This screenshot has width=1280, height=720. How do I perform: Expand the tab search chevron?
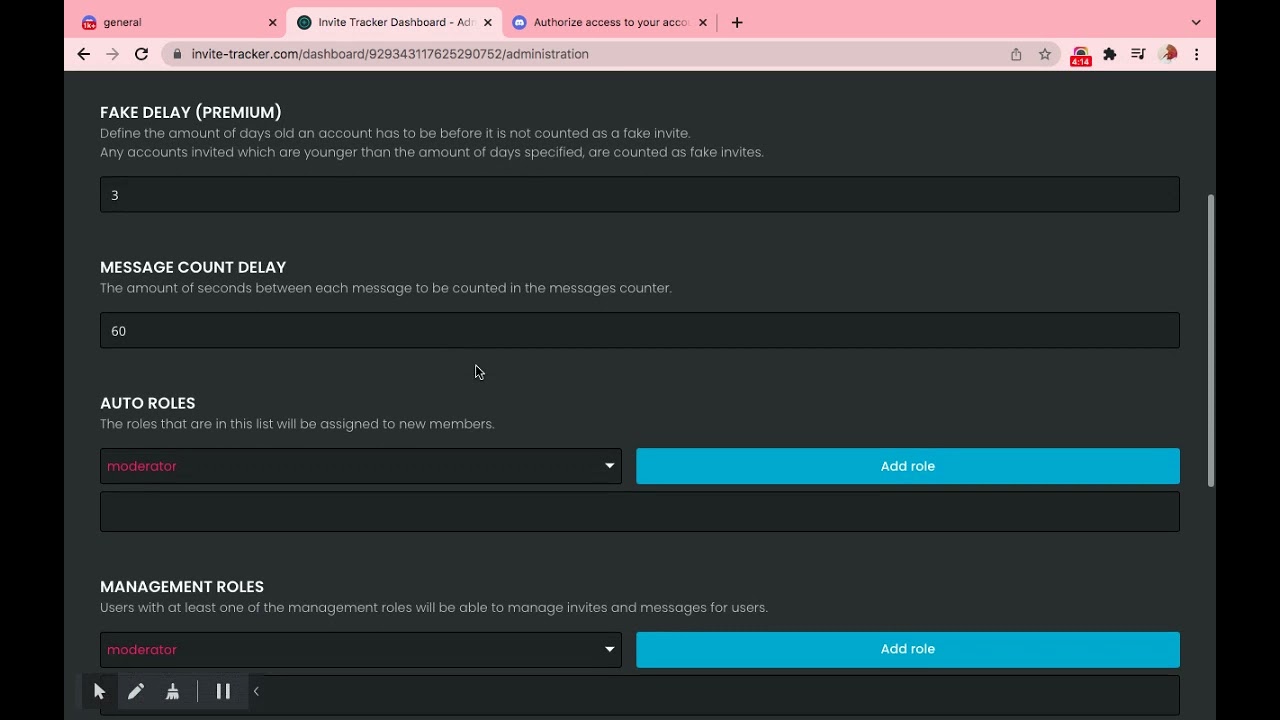click(x=1196, y=22)
